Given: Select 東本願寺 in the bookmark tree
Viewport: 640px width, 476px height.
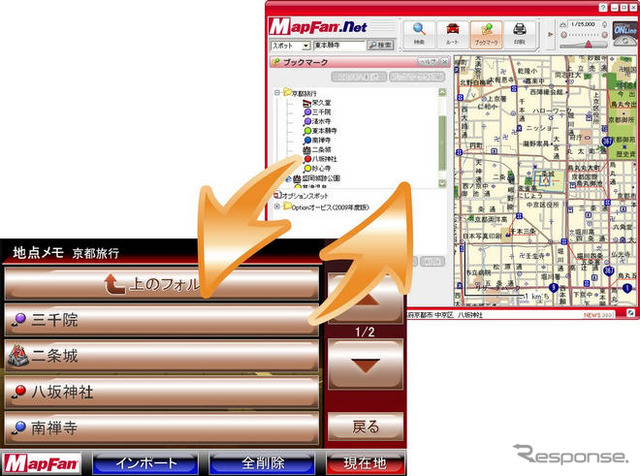Looking at the screenshot, I should [x=320, y=131].
